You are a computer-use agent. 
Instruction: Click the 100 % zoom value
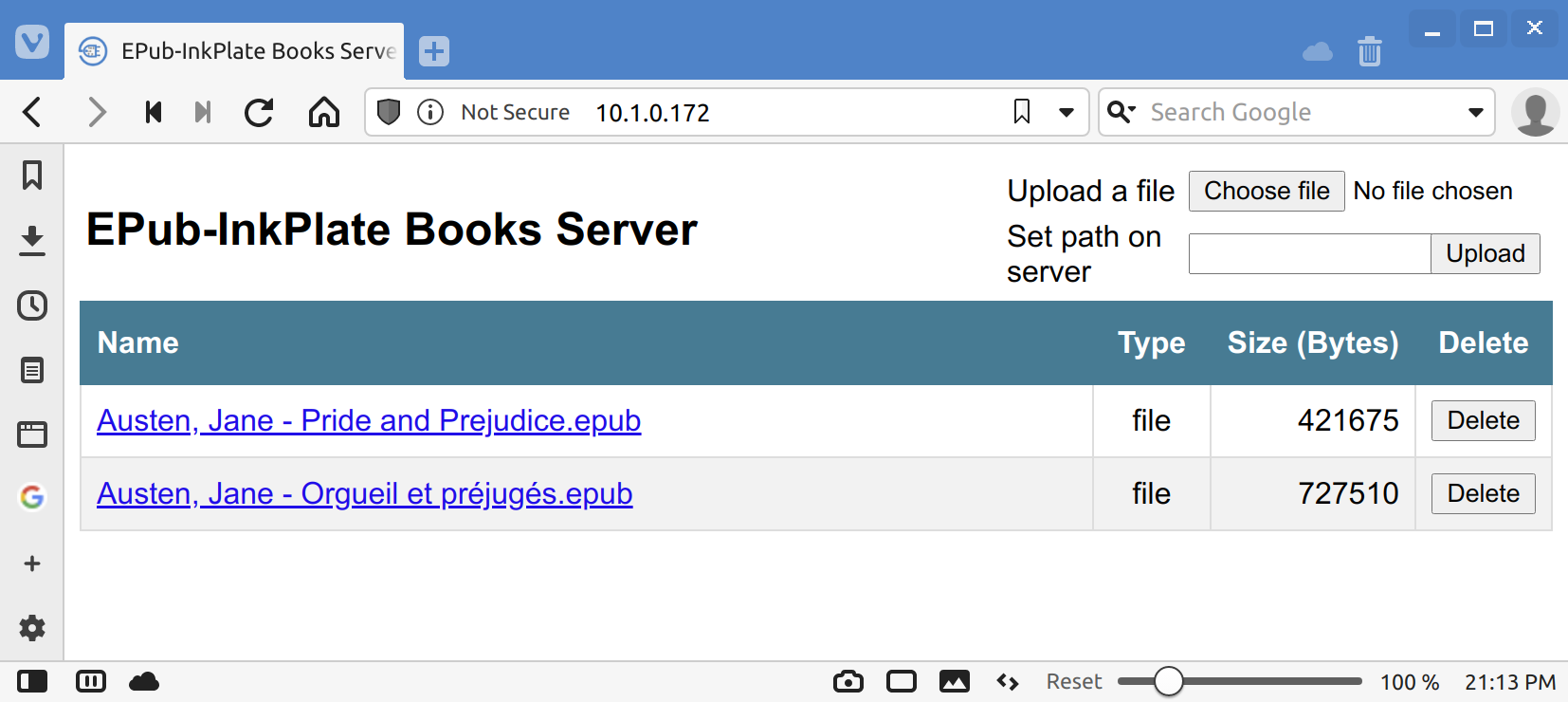click(1410, 682)
